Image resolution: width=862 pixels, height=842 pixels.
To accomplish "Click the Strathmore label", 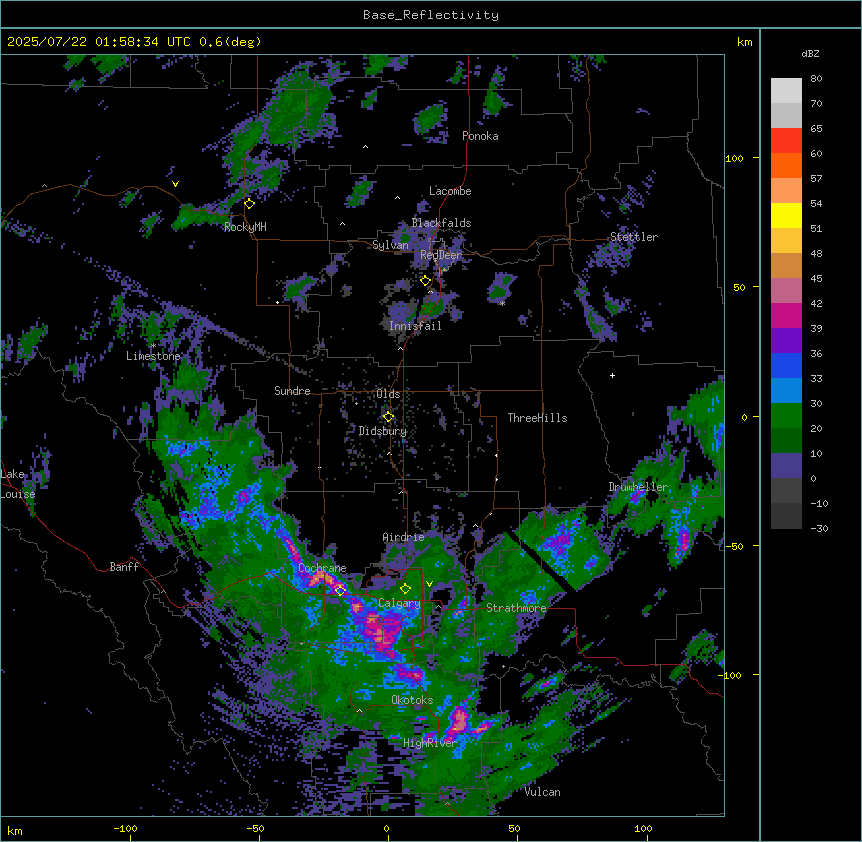I will point(516,607).
